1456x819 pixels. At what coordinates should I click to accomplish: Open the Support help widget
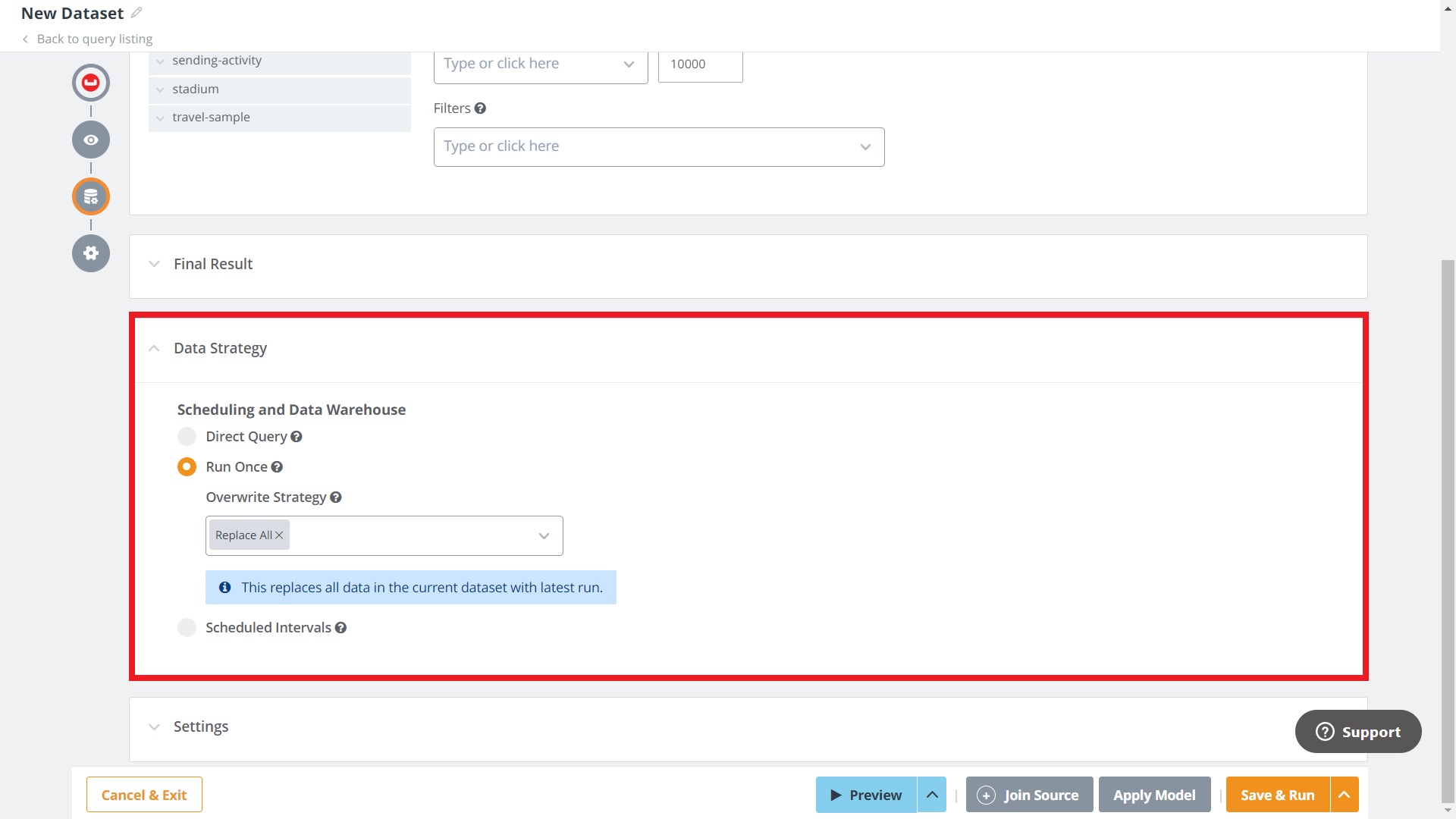pyautogui.click(x=1357, y=731)
